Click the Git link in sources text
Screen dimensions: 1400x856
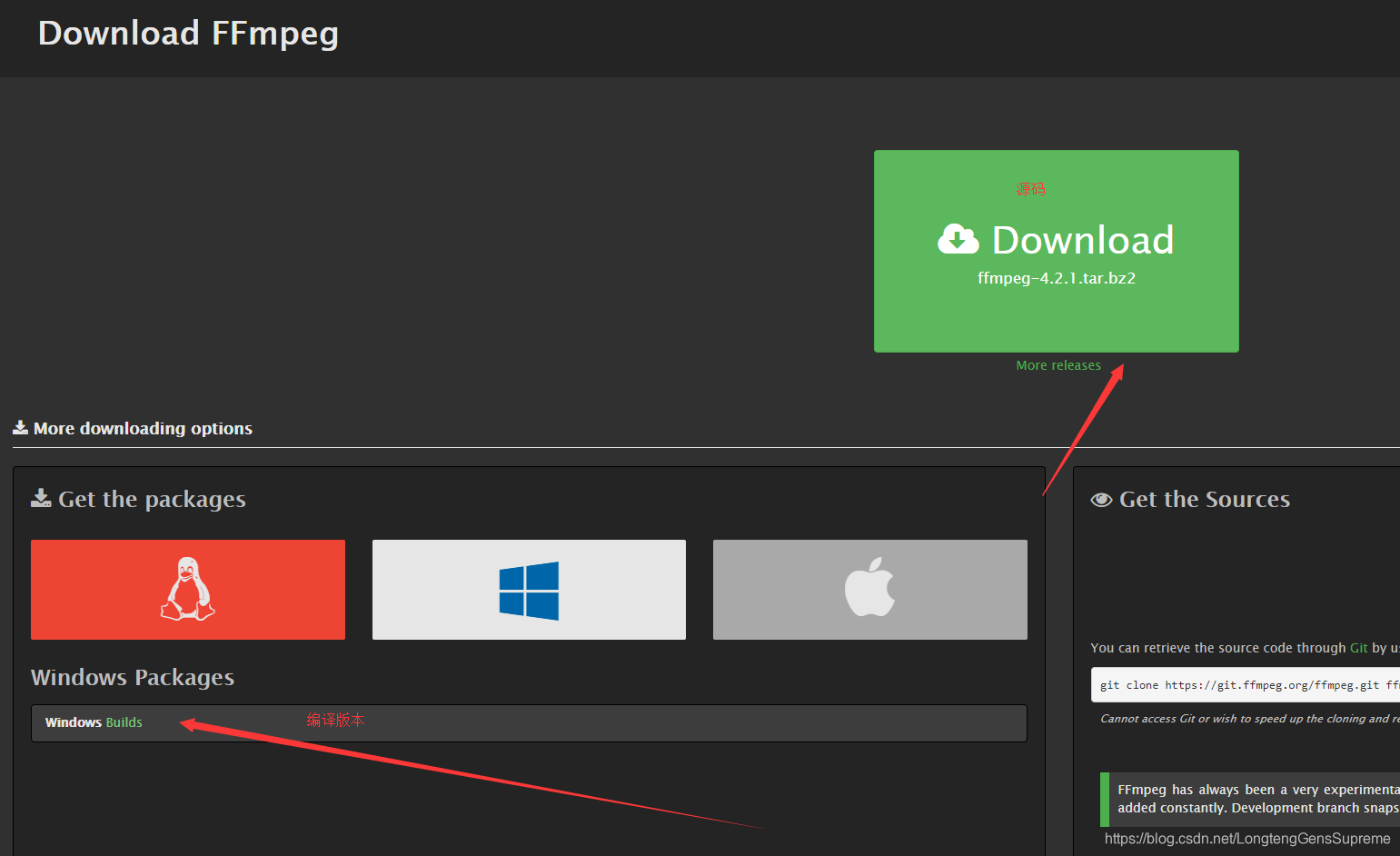point(1358,648)
